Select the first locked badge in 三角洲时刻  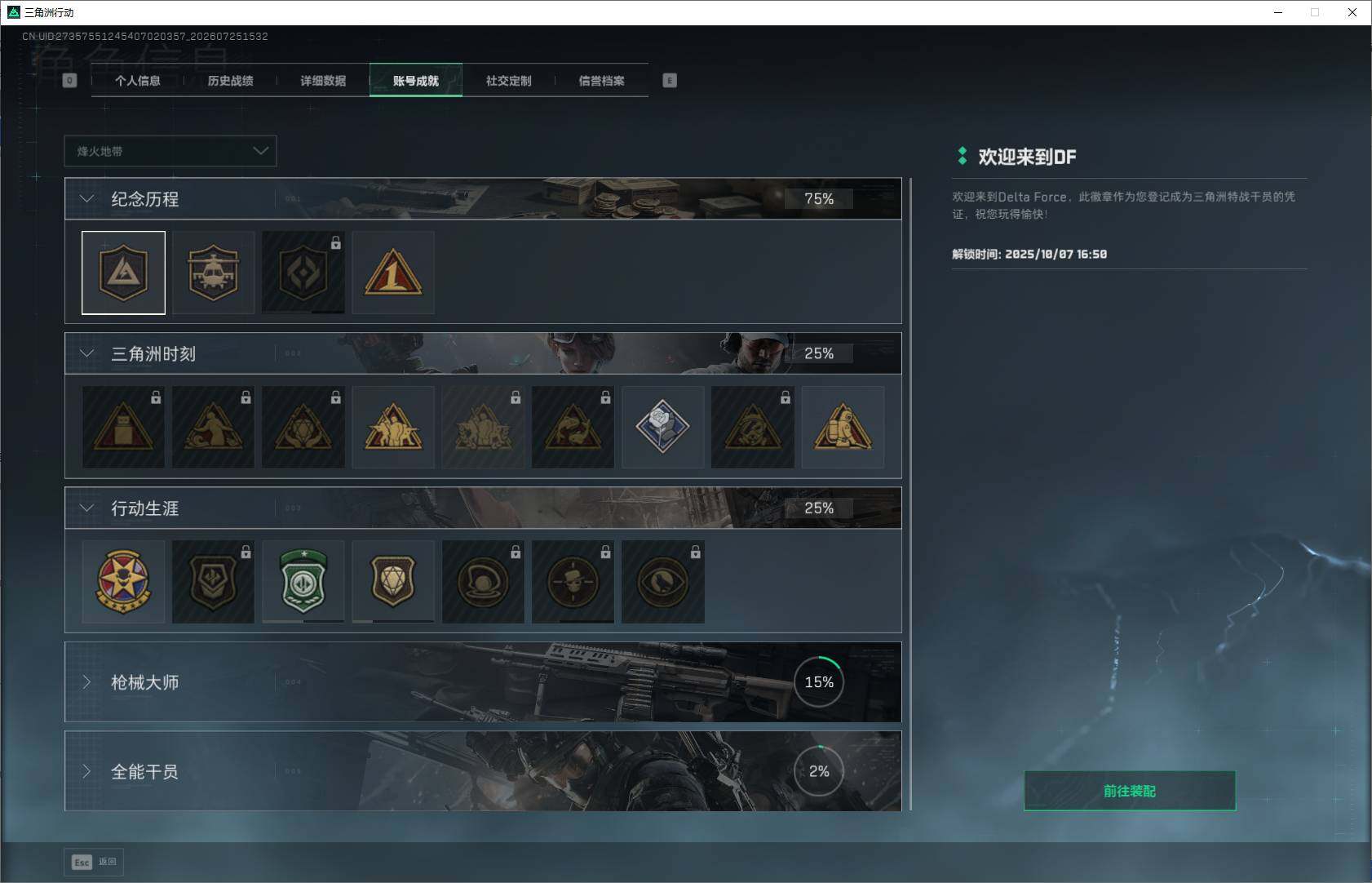click(123, 427)
